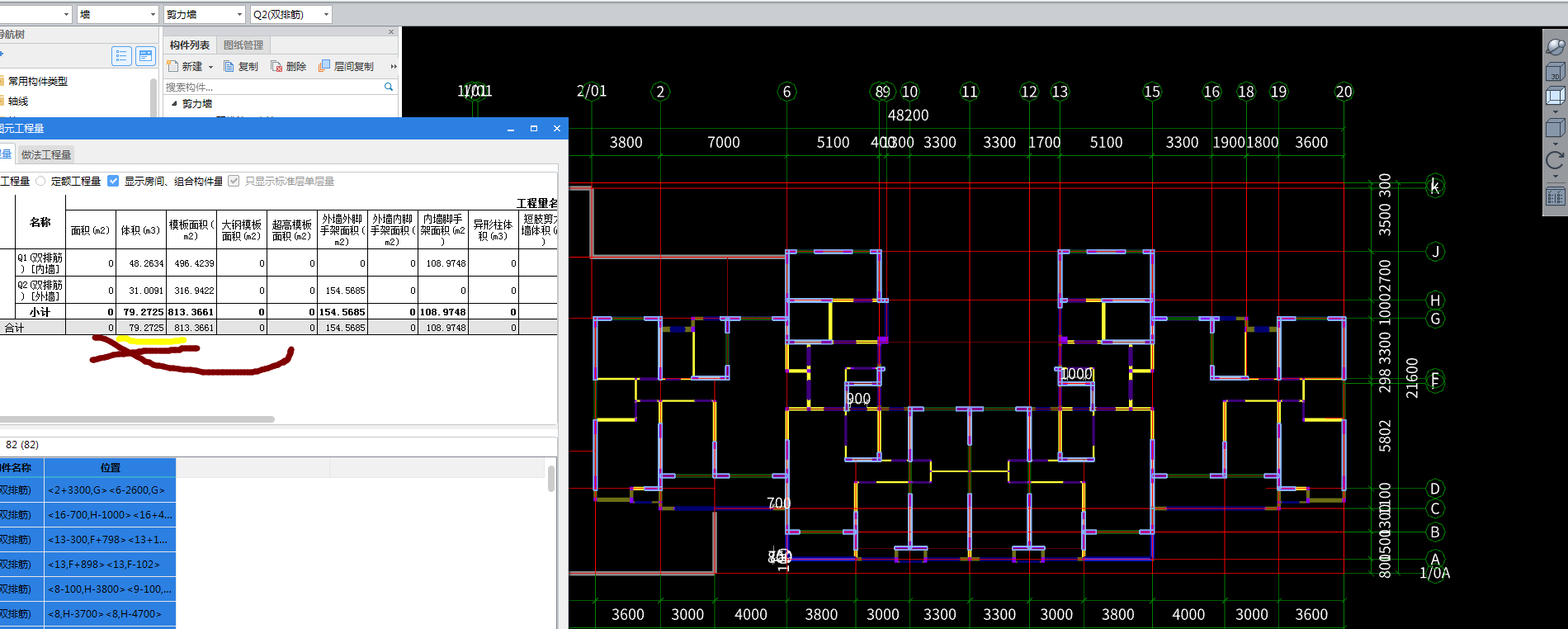Screen dimensions: 1568x629
Task: Switch navigation tree to list view icon
Action: (x=122, y=56)
